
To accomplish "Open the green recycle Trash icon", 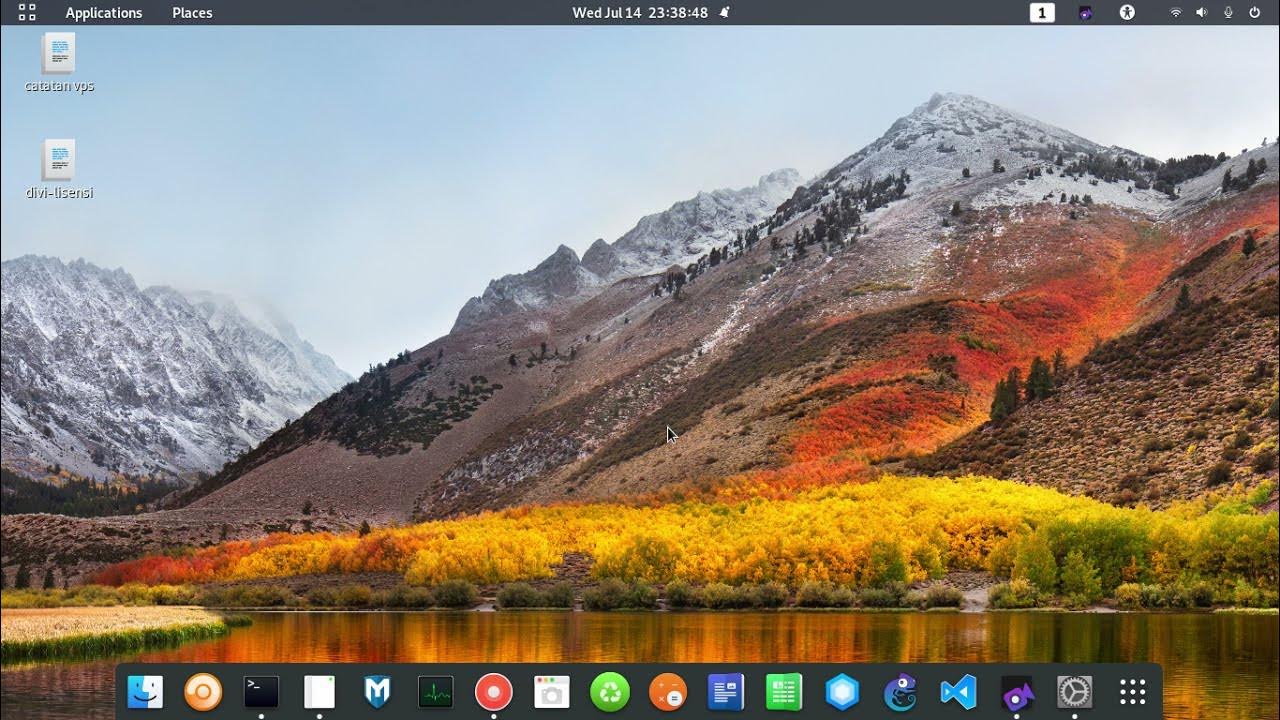I will [610, 691].
